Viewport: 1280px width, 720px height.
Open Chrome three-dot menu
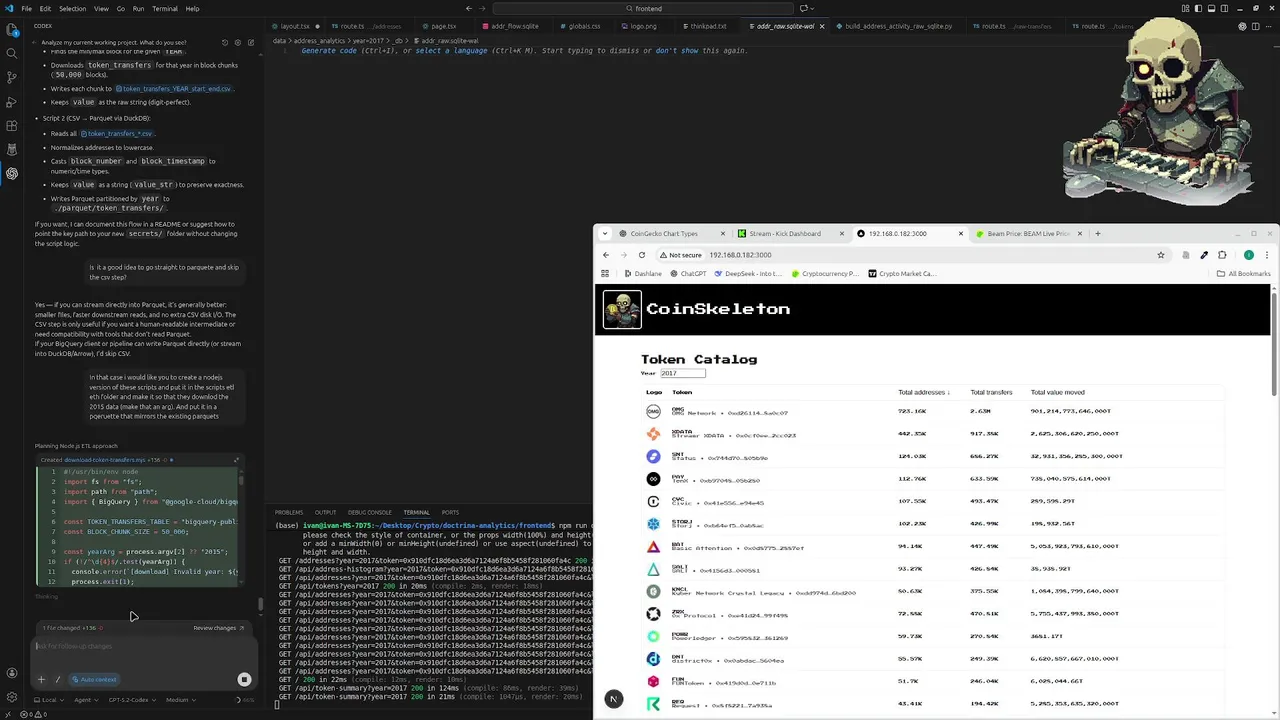click(x=1267, y=255)
